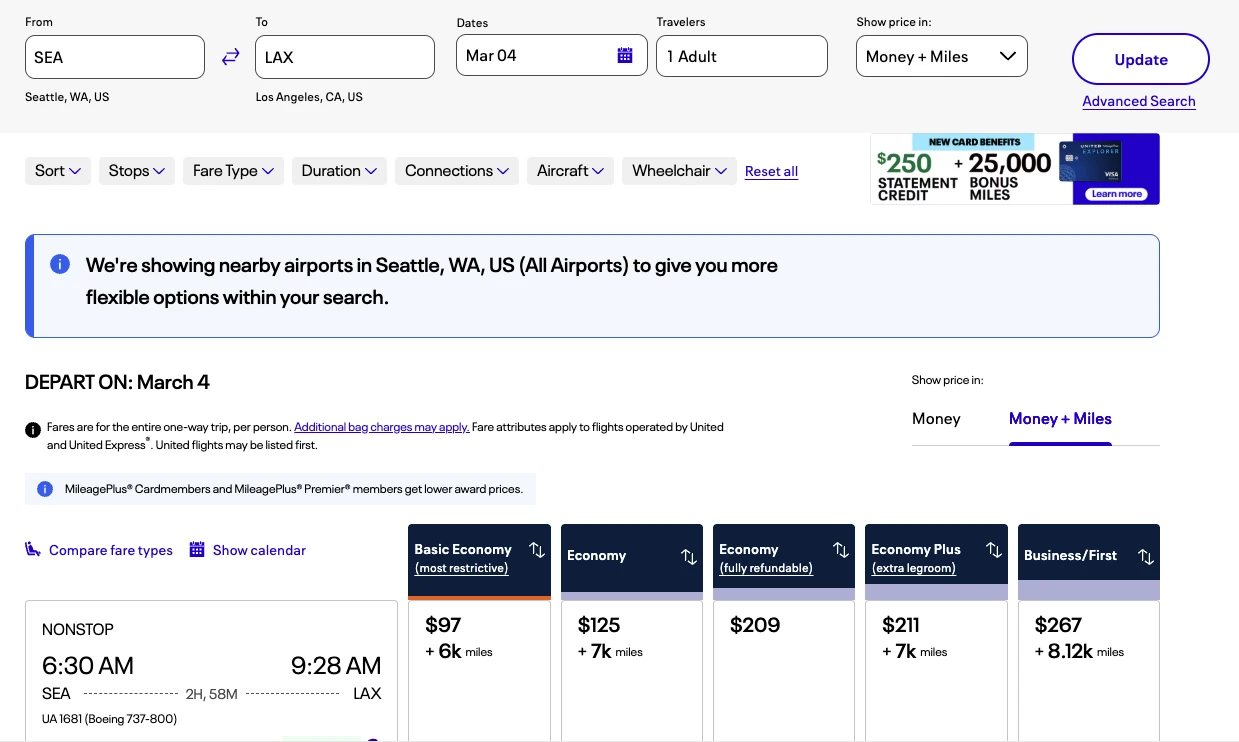Click the United Explorer card ad banner
1239x742 pixels.
point(1015,169)
